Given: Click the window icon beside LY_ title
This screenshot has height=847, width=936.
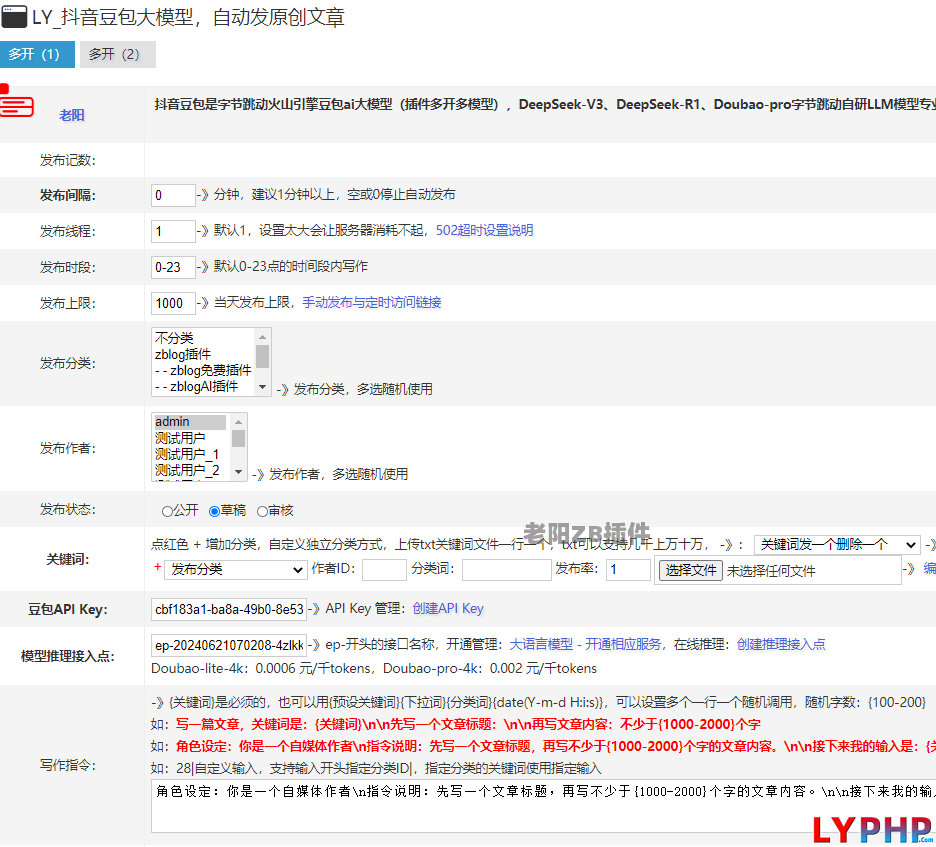Looking at the screenshot, I should tap(14, 17).
